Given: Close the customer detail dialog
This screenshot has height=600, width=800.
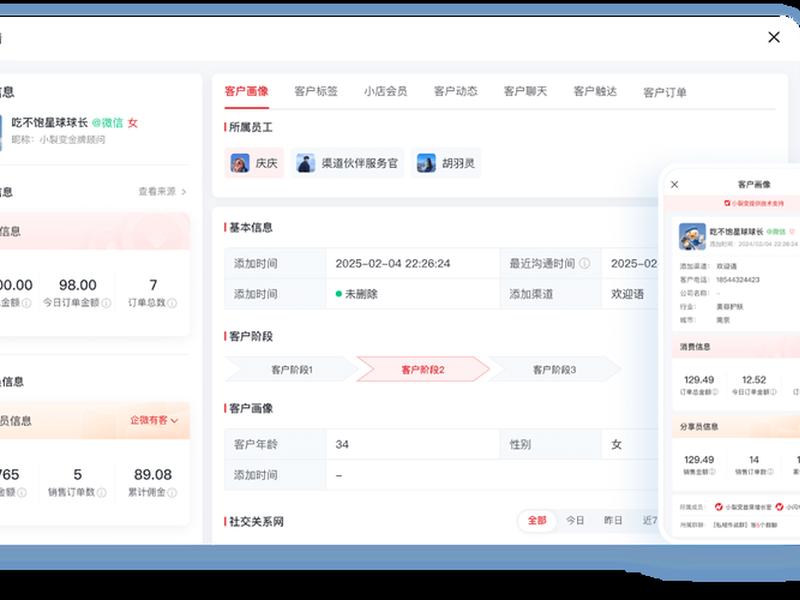Looking at the screenshot, I should tap(774, 37).
